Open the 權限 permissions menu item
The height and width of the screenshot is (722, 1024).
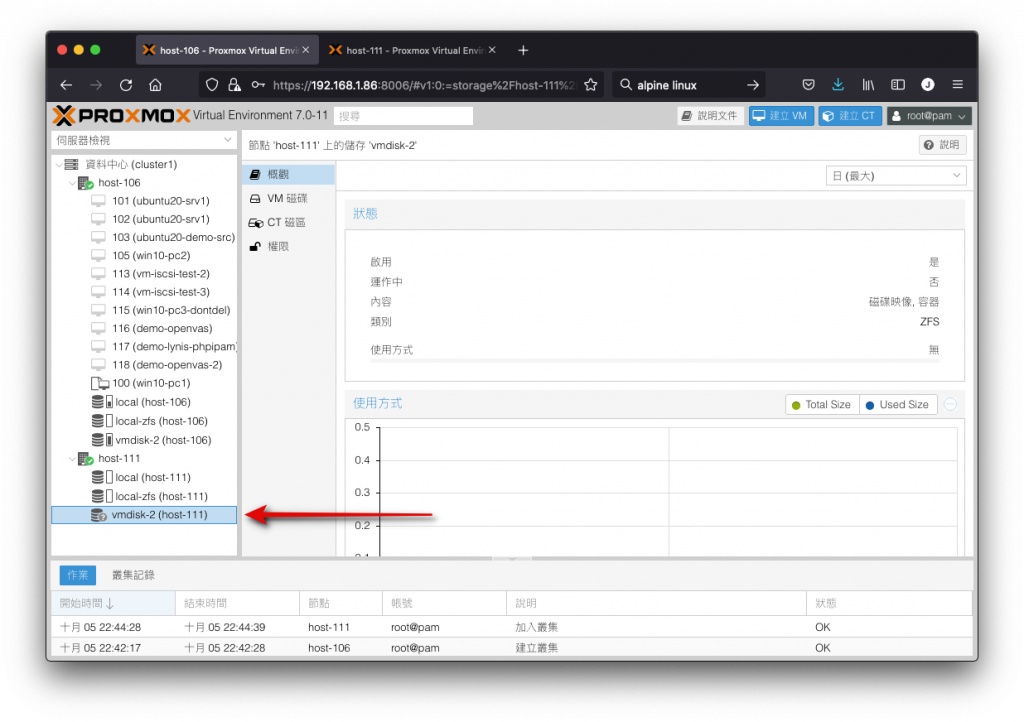tap(289, 247)
